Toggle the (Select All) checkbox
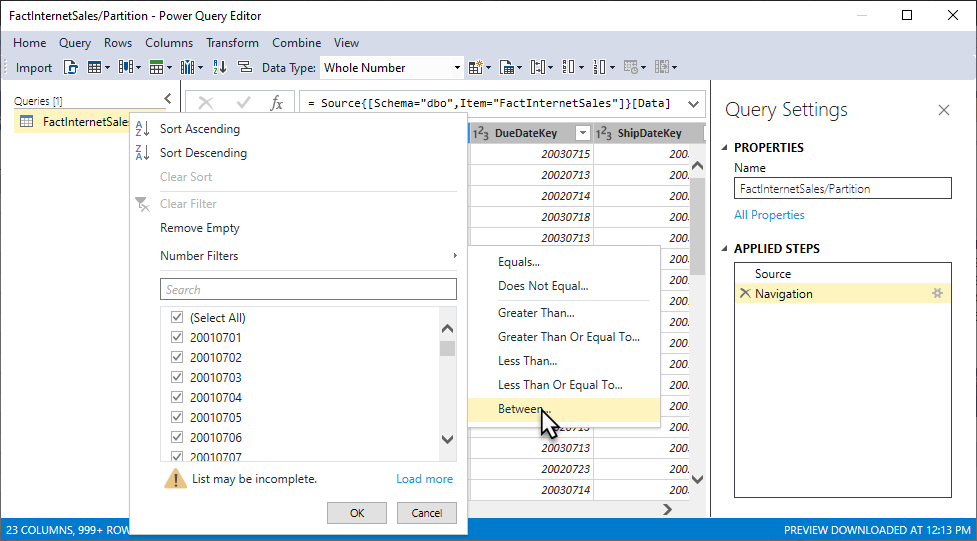 (x=177, y=318)
